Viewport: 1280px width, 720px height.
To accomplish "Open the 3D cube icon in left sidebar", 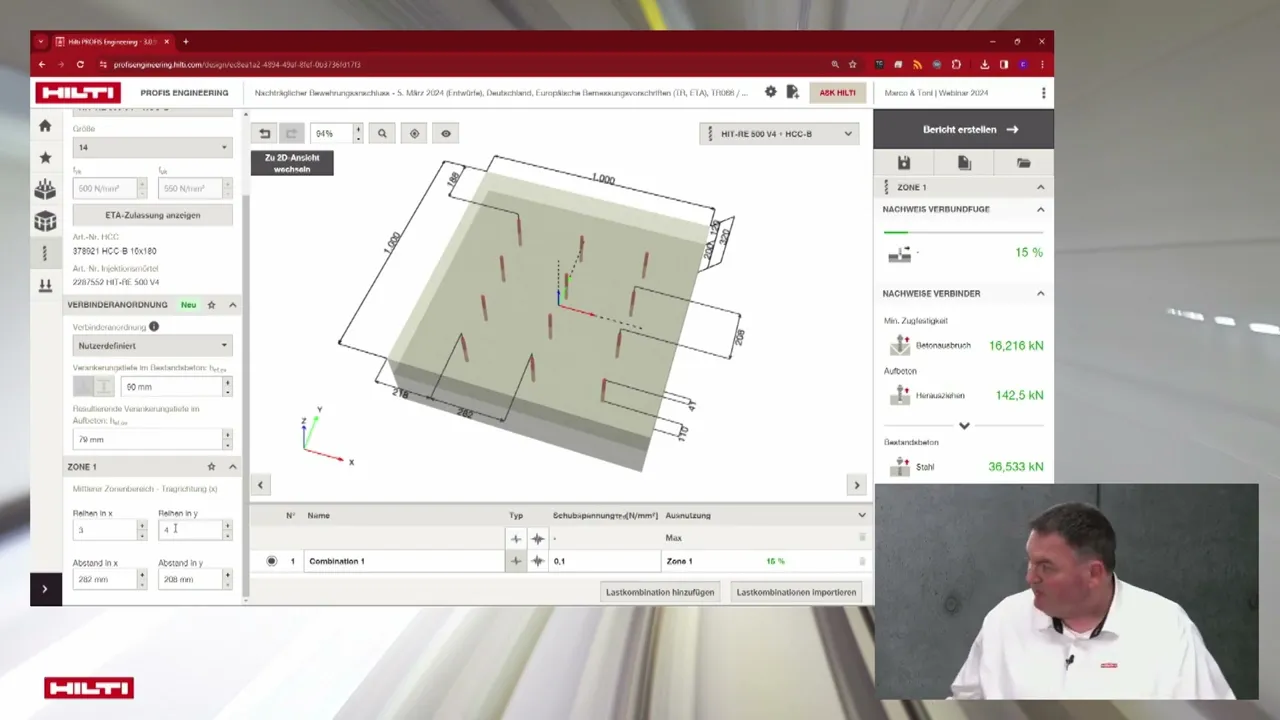I will (x=45, y=222).
